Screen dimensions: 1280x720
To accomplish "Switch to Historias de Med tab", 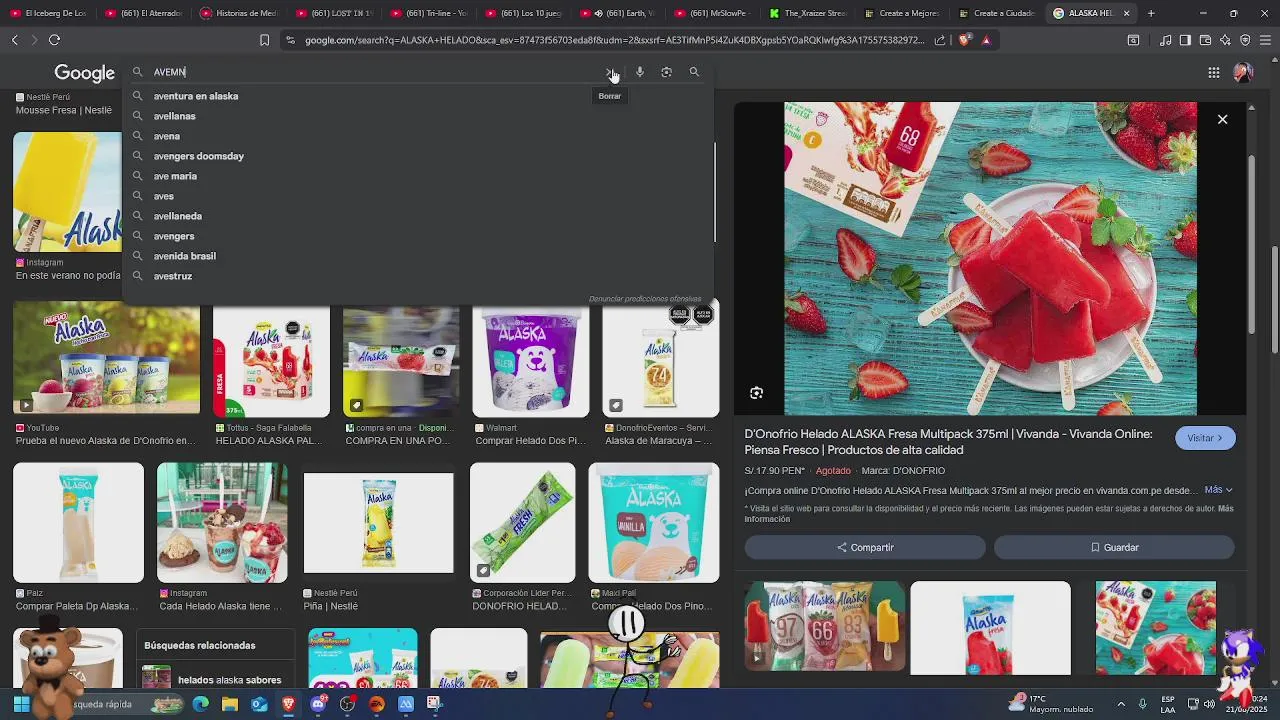I will click(240, 13).
